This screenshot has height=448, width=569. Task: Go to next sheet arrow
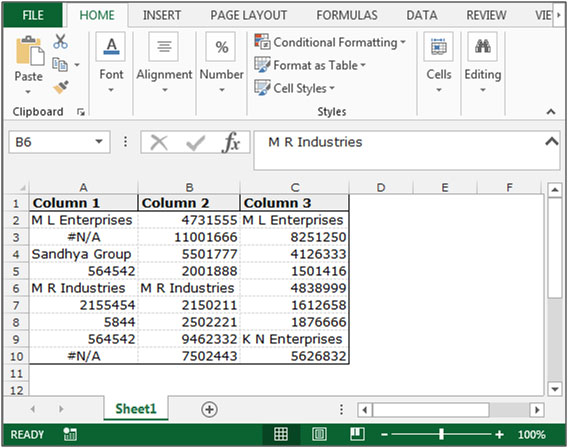coord(61,409)
